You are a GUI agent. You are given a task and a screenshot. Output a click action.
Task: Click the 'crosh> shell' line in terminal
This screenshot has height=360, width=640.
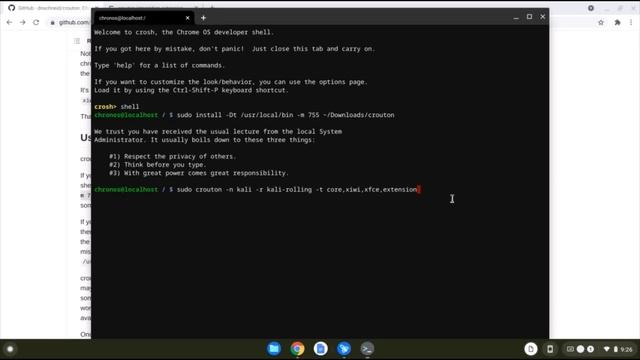(117, 107)
